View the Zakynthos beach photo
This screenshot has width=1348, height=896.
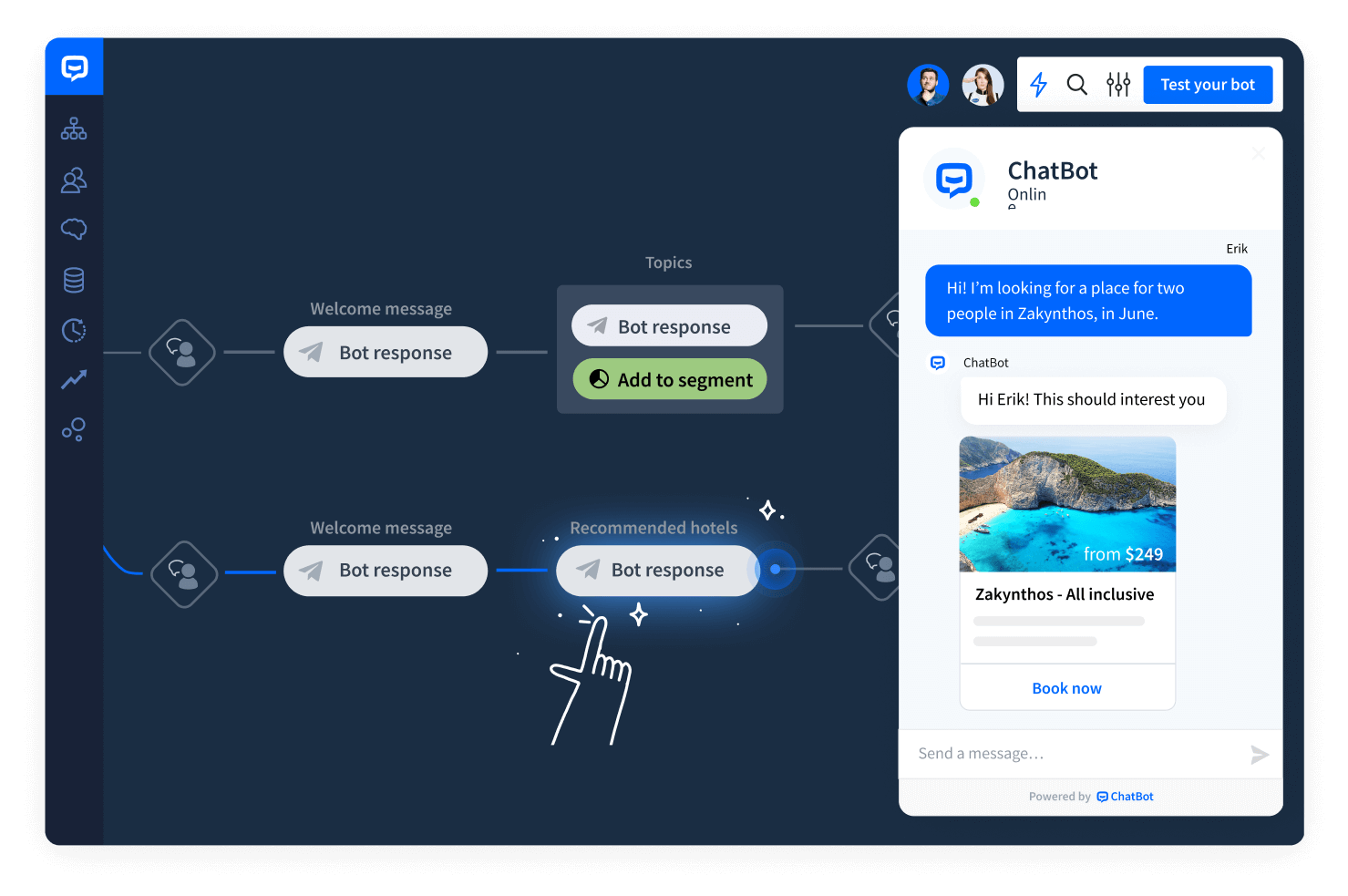pos(1066,501)
